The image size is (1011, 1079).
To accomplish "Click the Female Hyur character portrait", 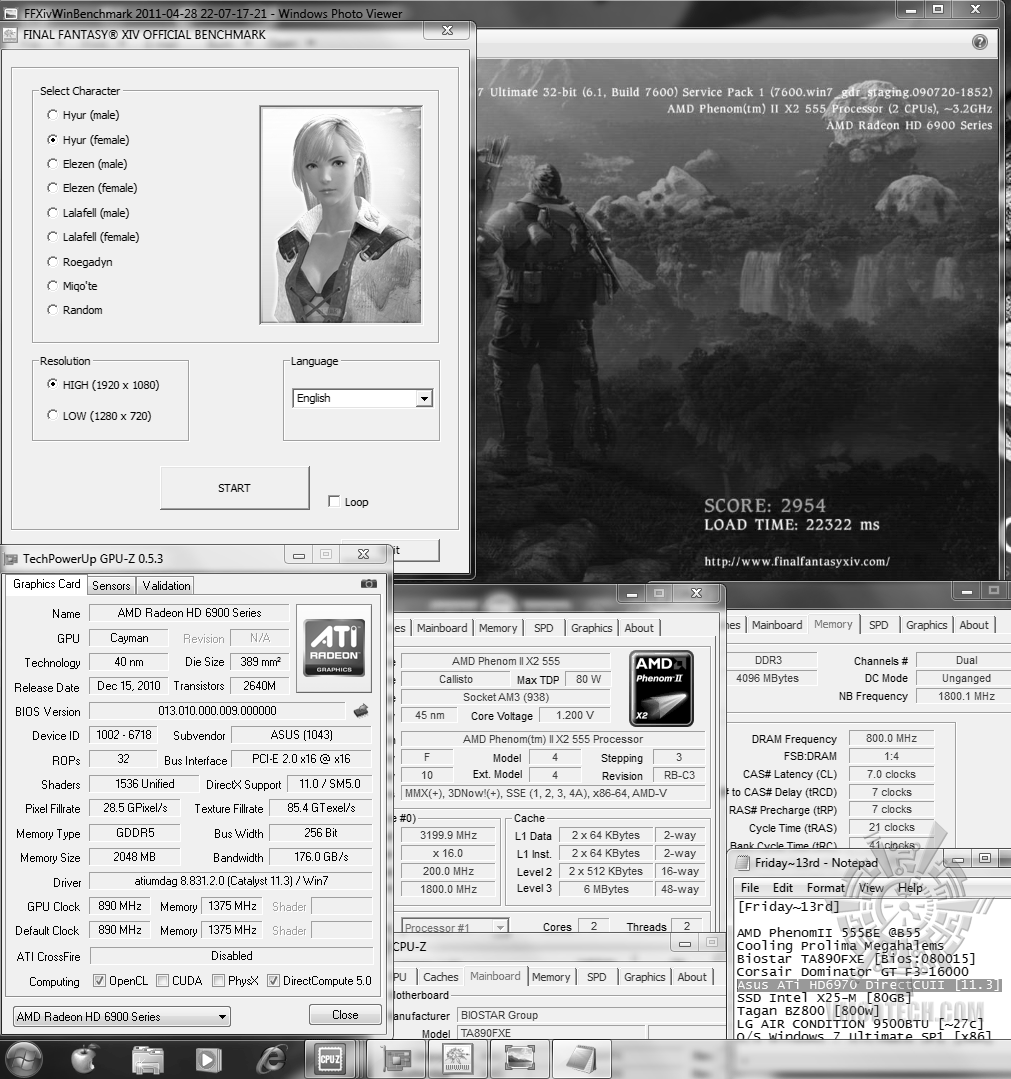I will [x=341, y=214].
